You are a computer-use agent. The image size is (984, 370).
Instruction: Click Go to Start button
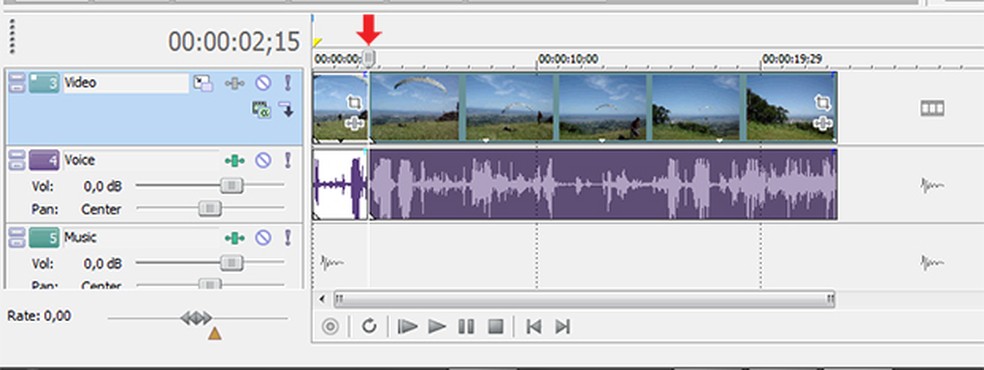tap(533, 327)
